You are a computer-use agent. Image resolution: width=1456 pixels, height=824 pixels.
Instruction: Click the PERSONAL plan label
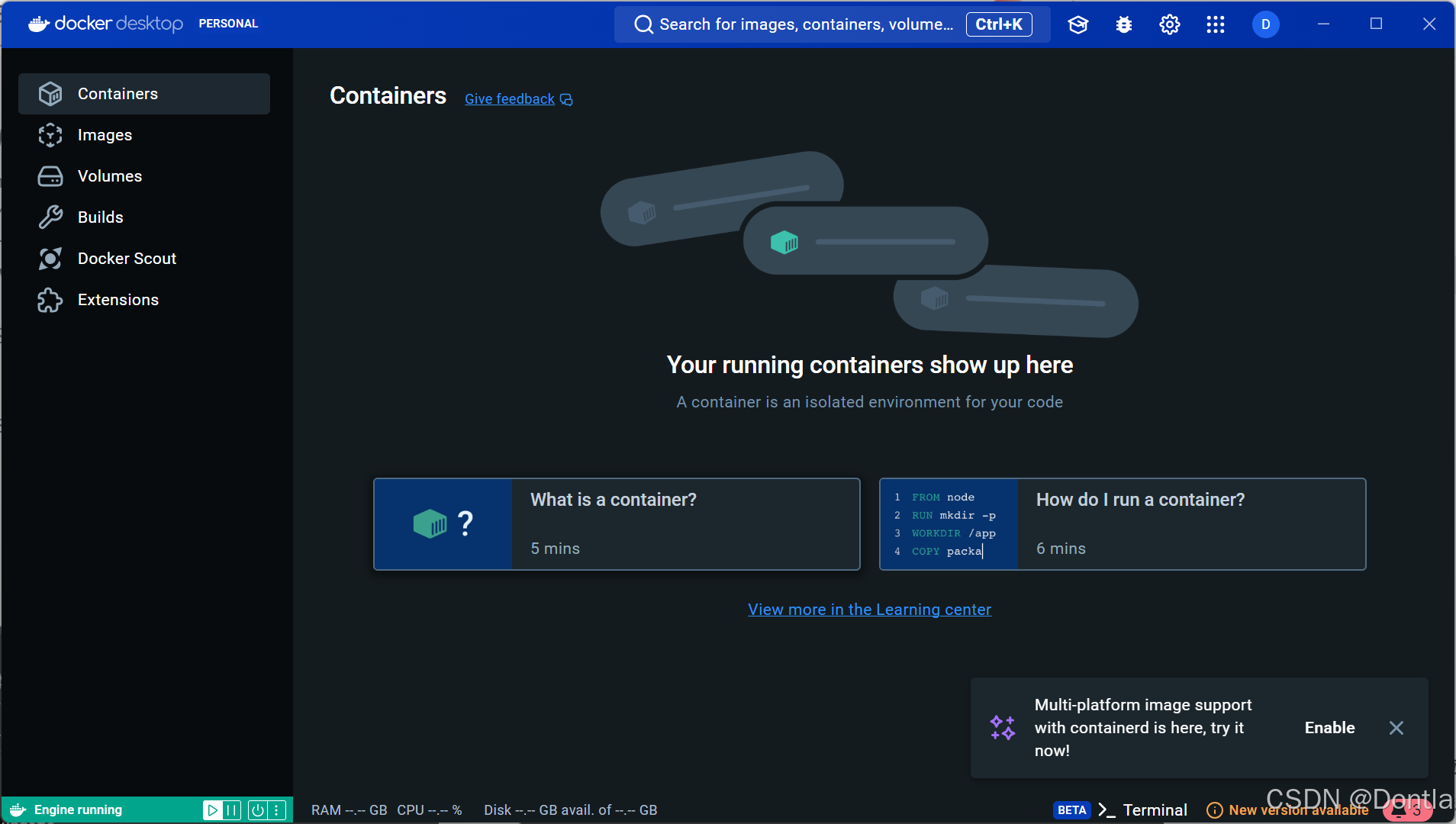coord(228,24)
